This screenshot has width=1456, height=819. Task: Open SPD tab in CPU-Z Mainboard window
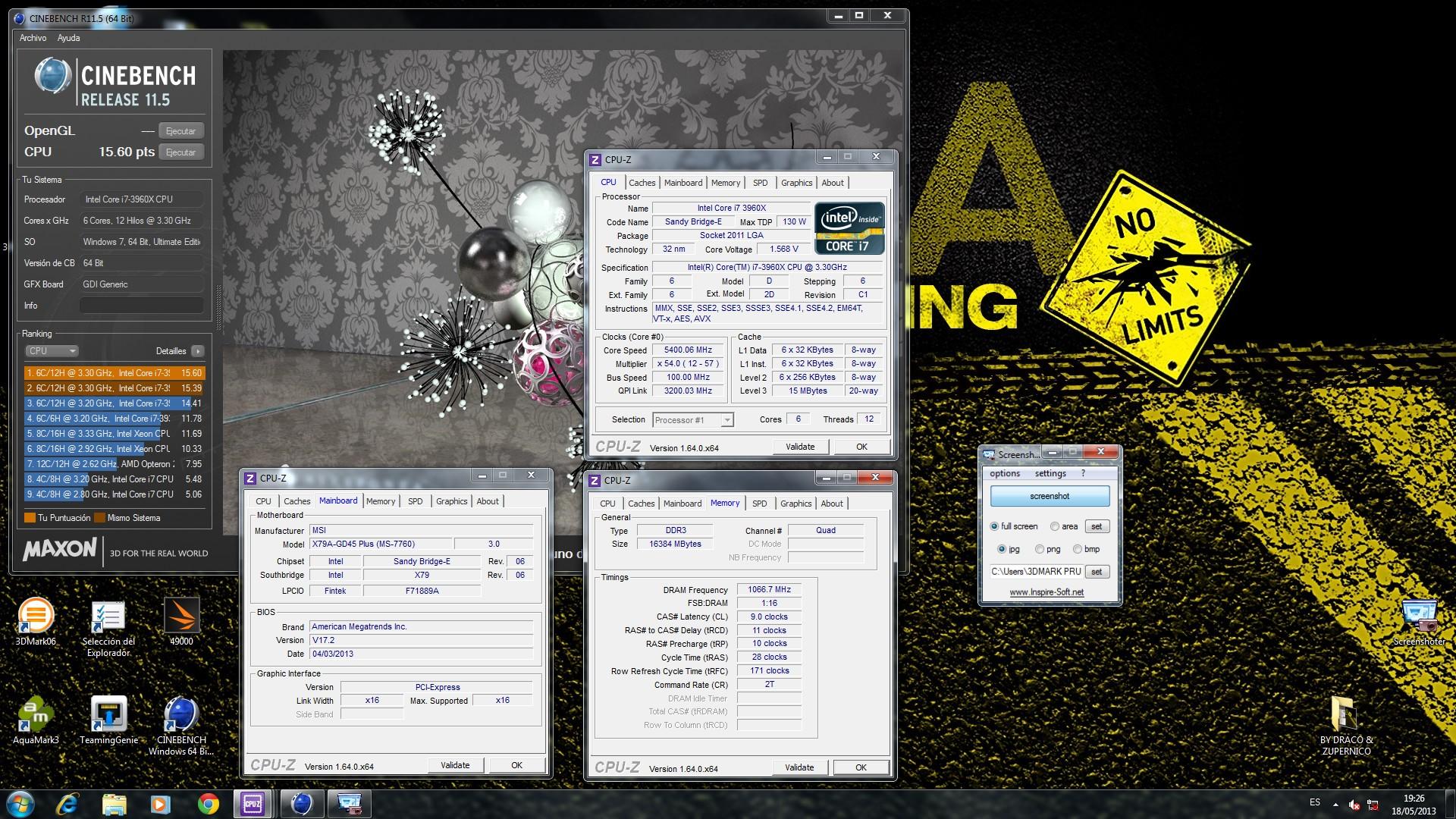pos(415,501)
